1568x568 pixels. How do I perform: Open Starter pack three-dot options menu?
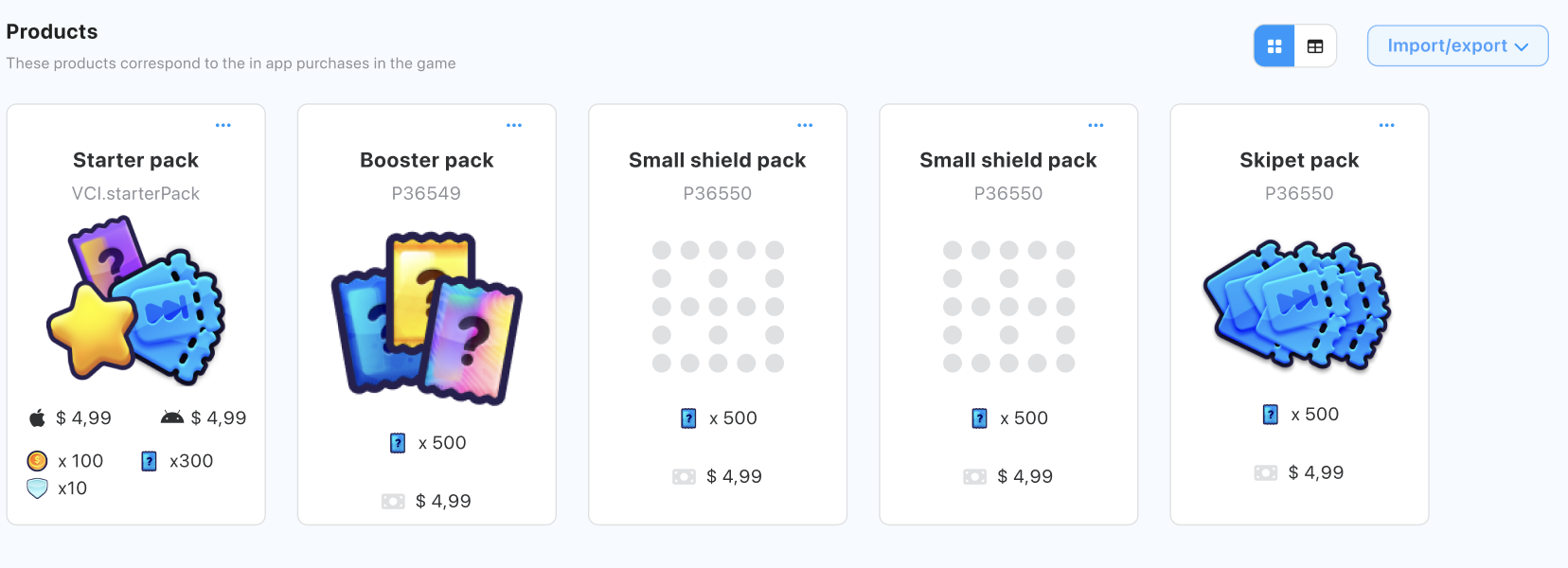pos(223,125)
